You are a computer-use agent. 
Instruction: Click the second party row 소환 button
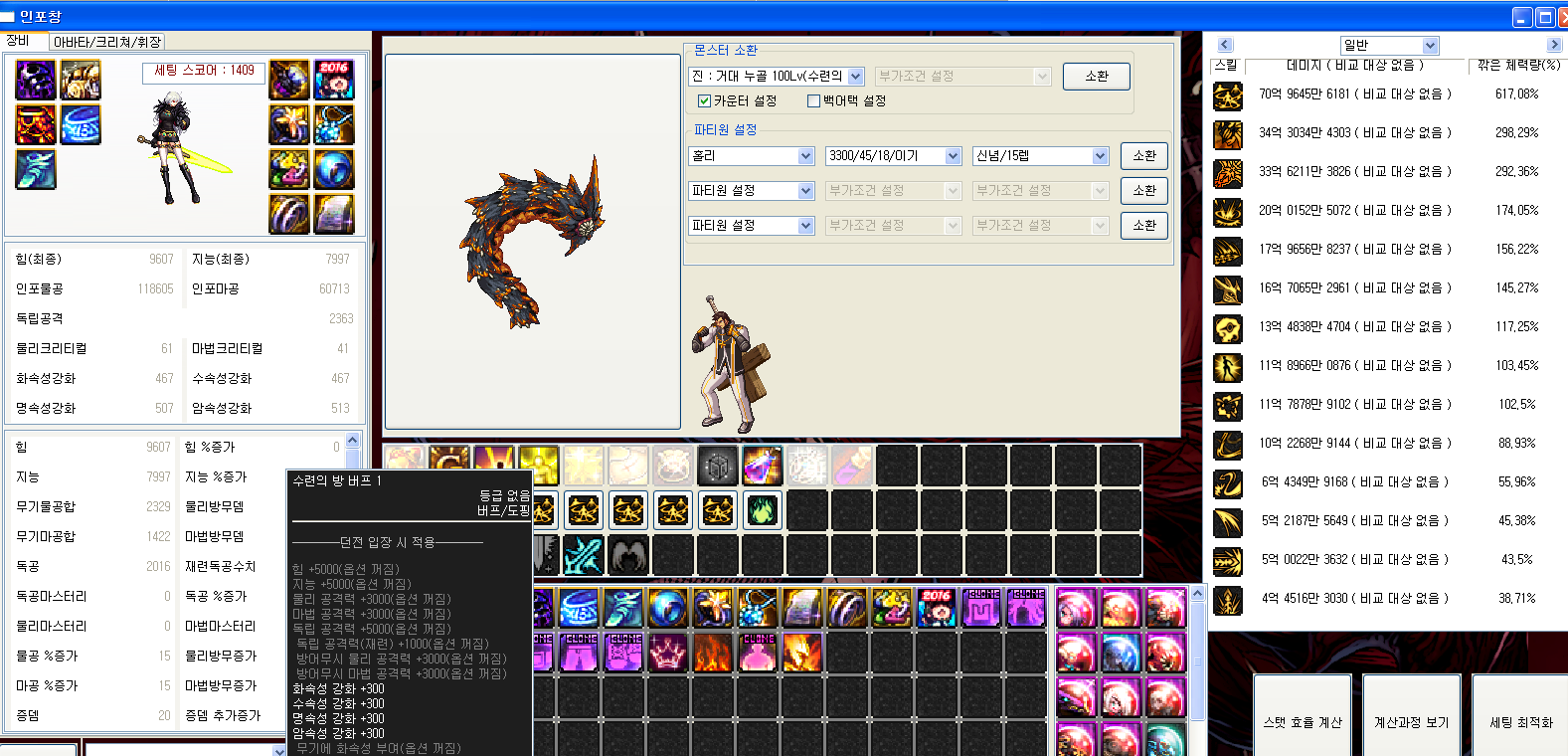click(1144, 191)
